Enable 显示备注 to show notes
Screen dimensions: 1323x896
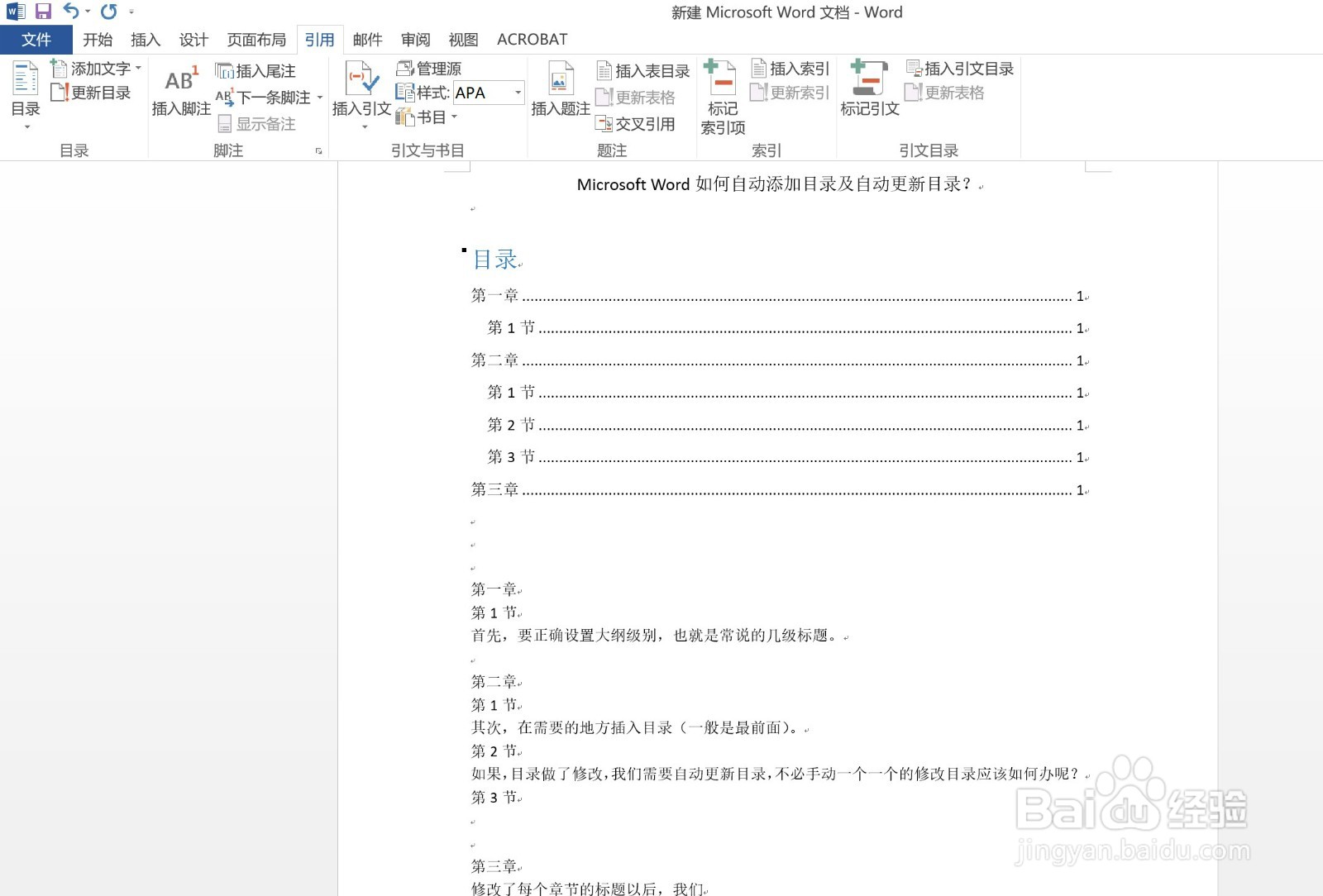256,123
